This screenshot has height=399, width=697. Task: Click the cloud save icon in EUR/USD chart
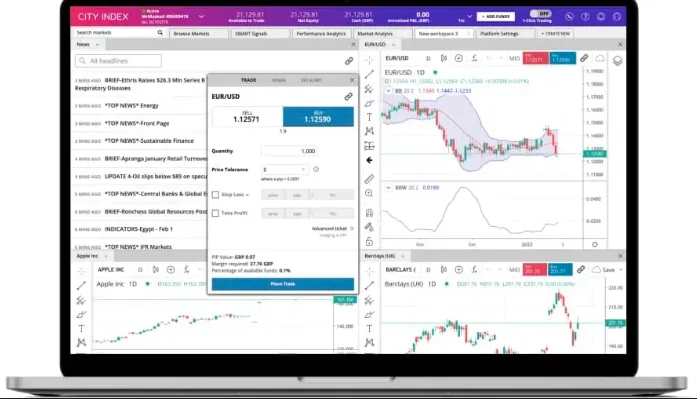600,58
